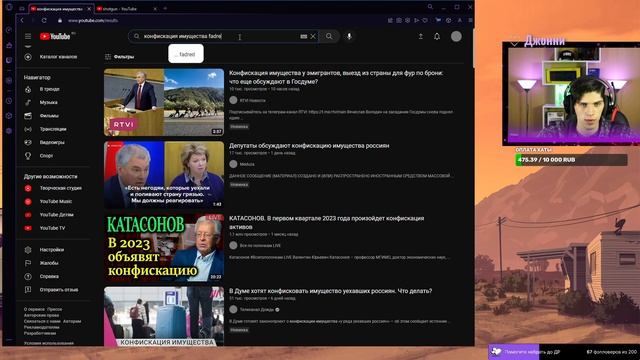Open the RTVI thumbnail video
Viewport: 640px width, 360px height.
[164, 102]
